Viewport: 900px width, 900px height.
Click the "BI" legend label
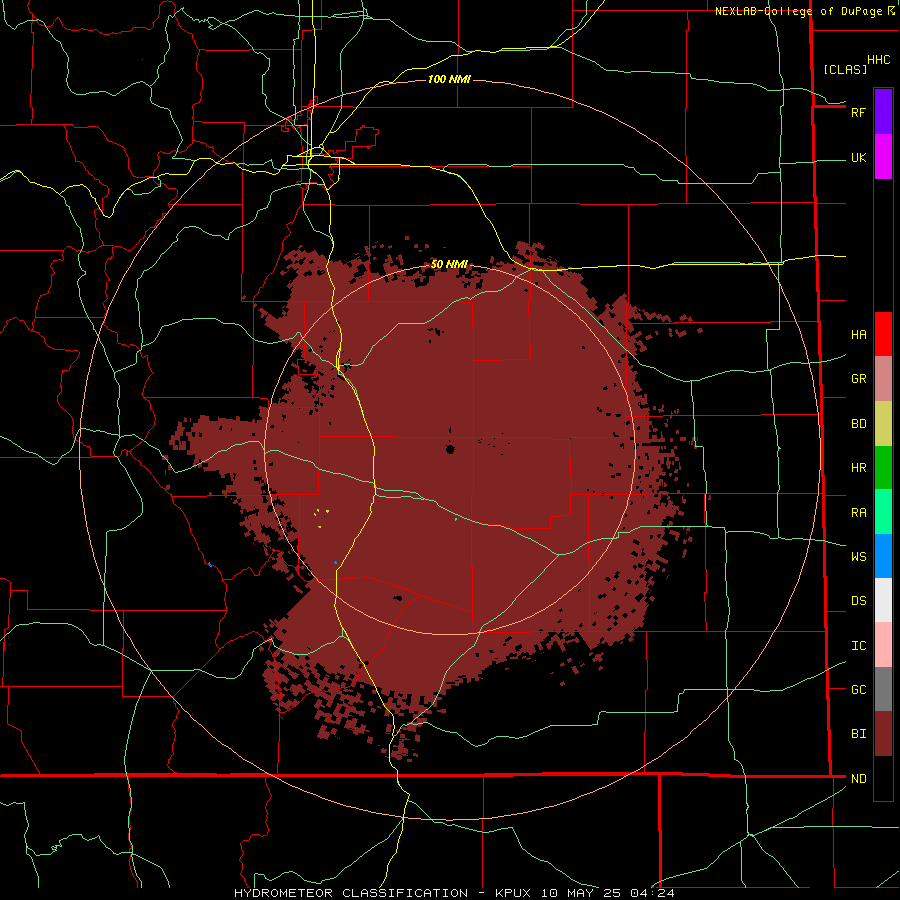coord(858,734)
